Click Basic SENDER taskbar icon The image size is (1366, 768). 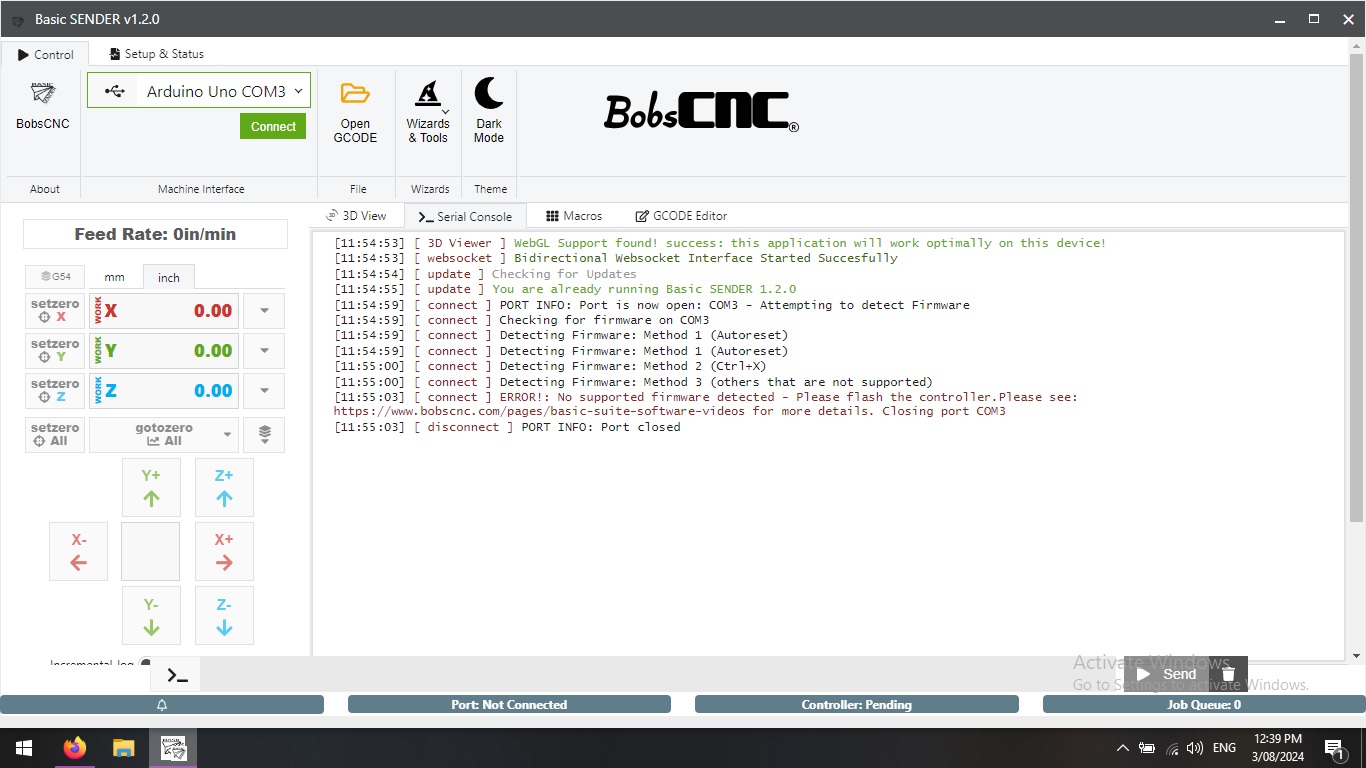coord(173,748)
